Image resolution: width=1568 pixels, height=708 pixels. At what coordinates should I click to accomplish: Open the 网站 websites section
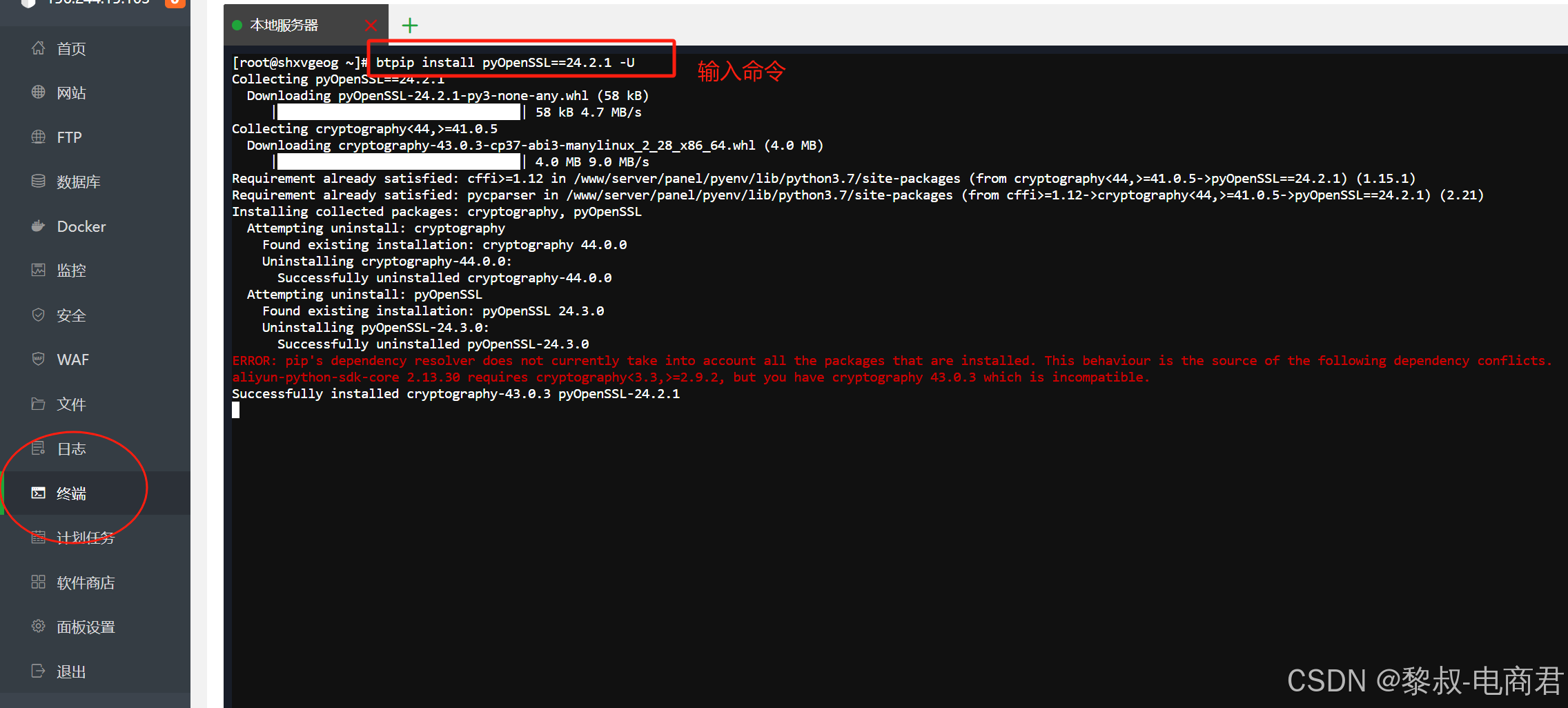click(x=71, y=92)
